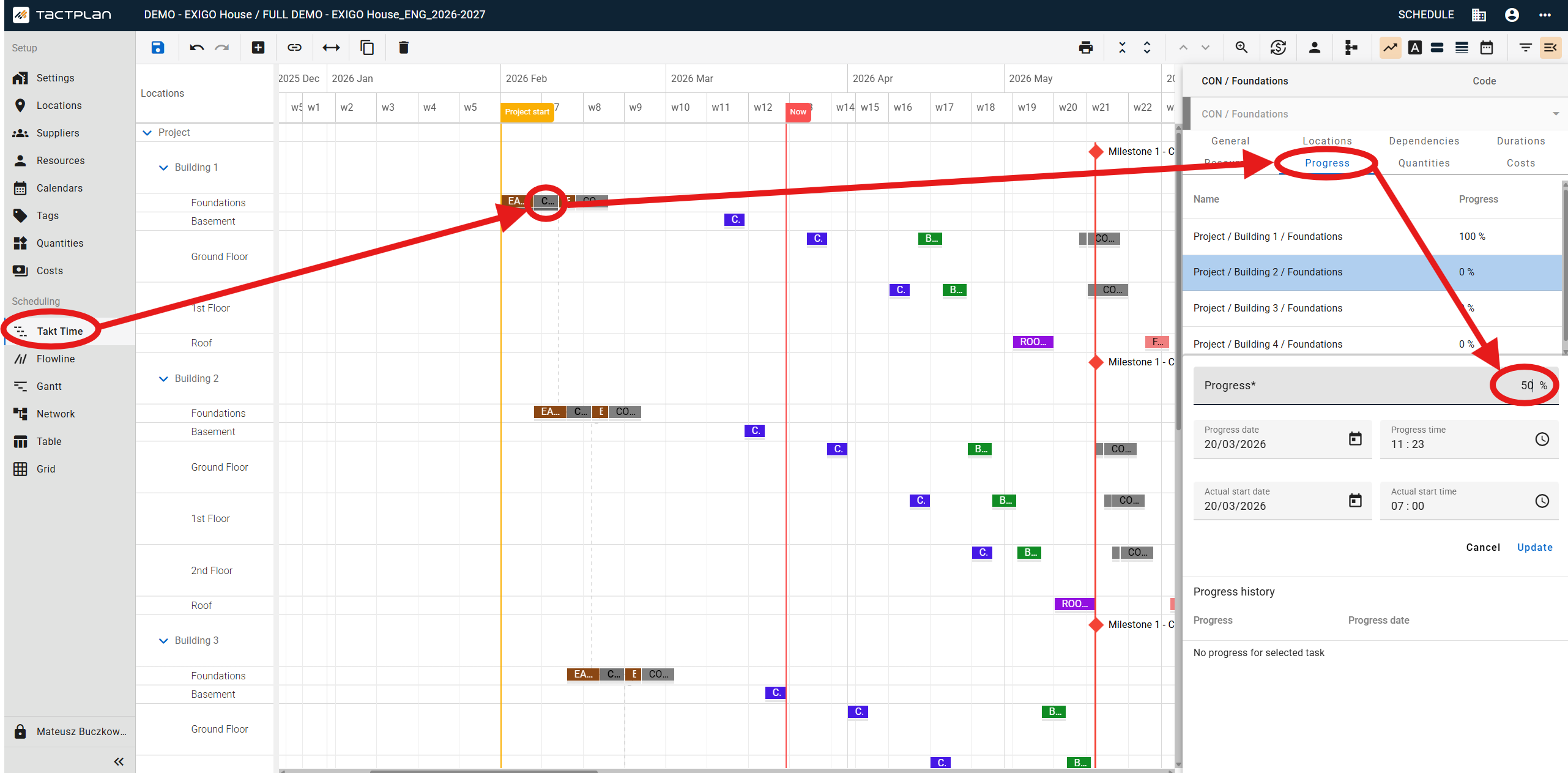Open the calendar icon in the toolbar
The image size is (1568, 773).
point(1487,48)
